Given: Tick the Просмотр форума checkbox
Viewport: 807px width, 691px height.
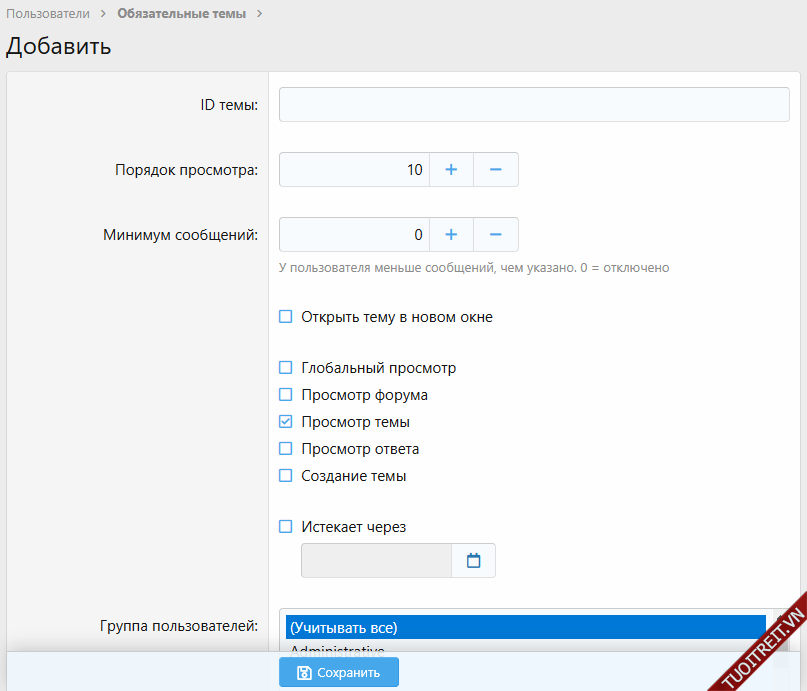Looking at the screenshot, I should click(286, 395).
